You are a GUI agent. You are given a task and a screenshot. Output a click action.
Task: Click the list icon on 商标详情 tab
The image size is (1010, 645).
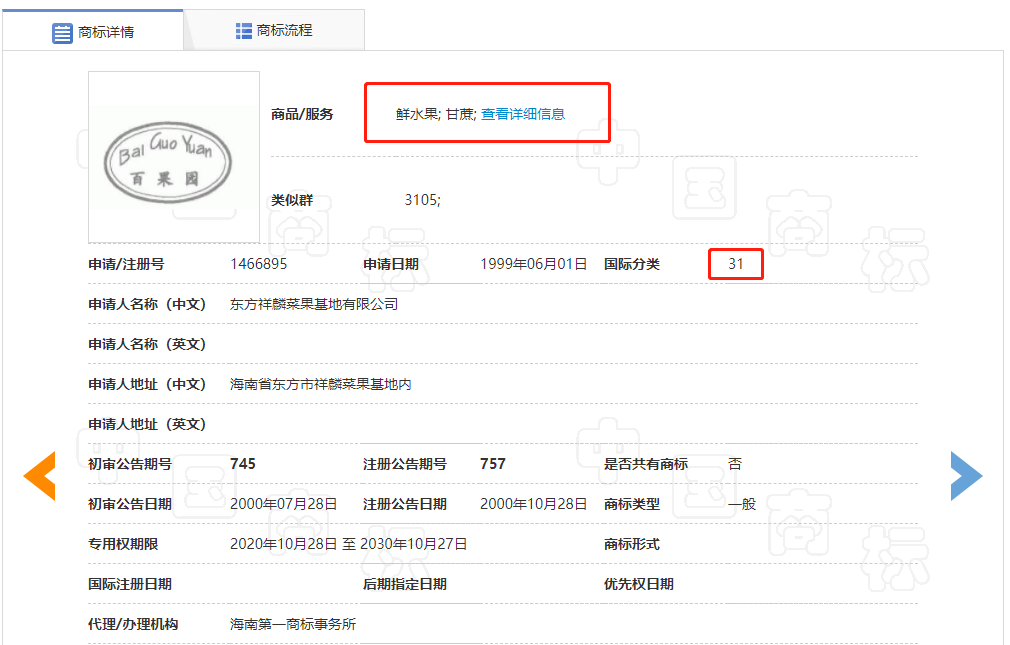pos(62,32)
